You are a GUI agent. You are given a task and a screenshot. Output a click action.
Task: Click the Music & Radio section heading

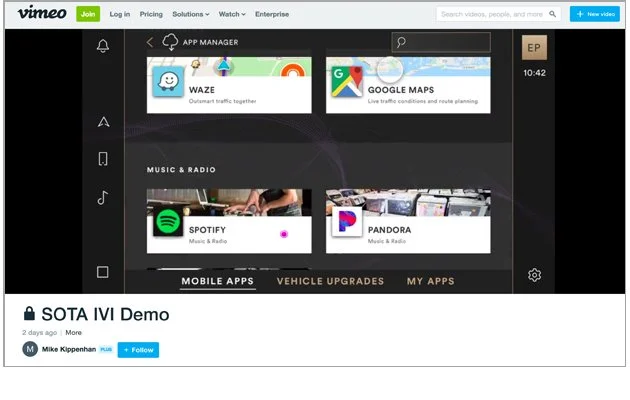coord(181,170)
